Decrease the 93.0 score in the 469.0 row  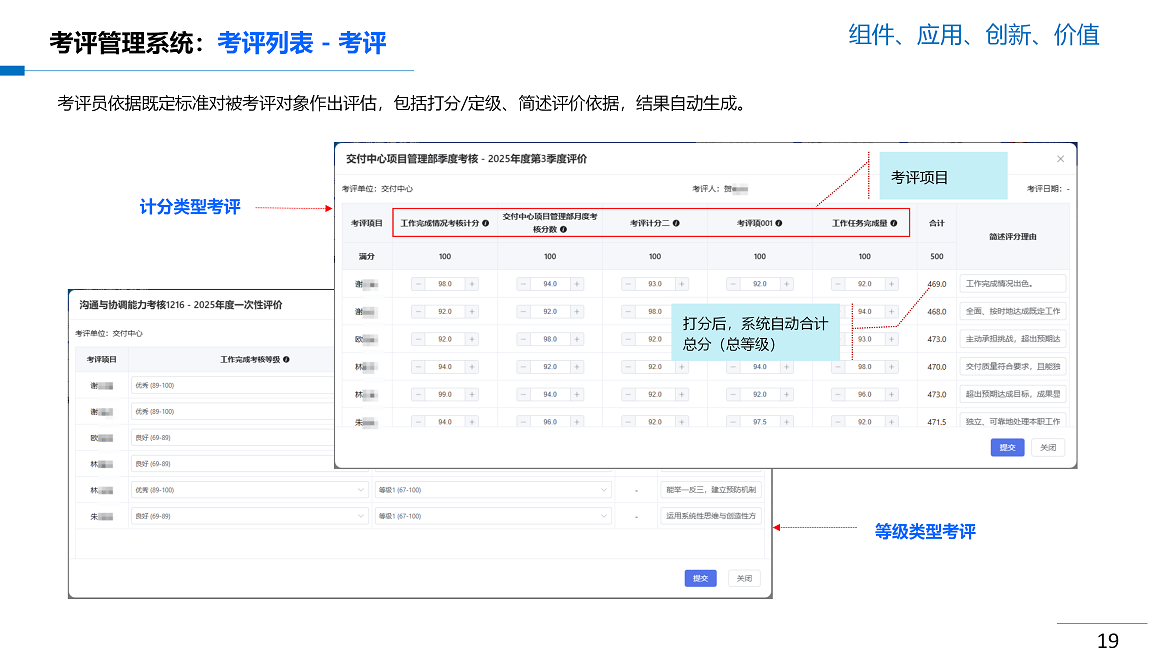tap(628, 284)
